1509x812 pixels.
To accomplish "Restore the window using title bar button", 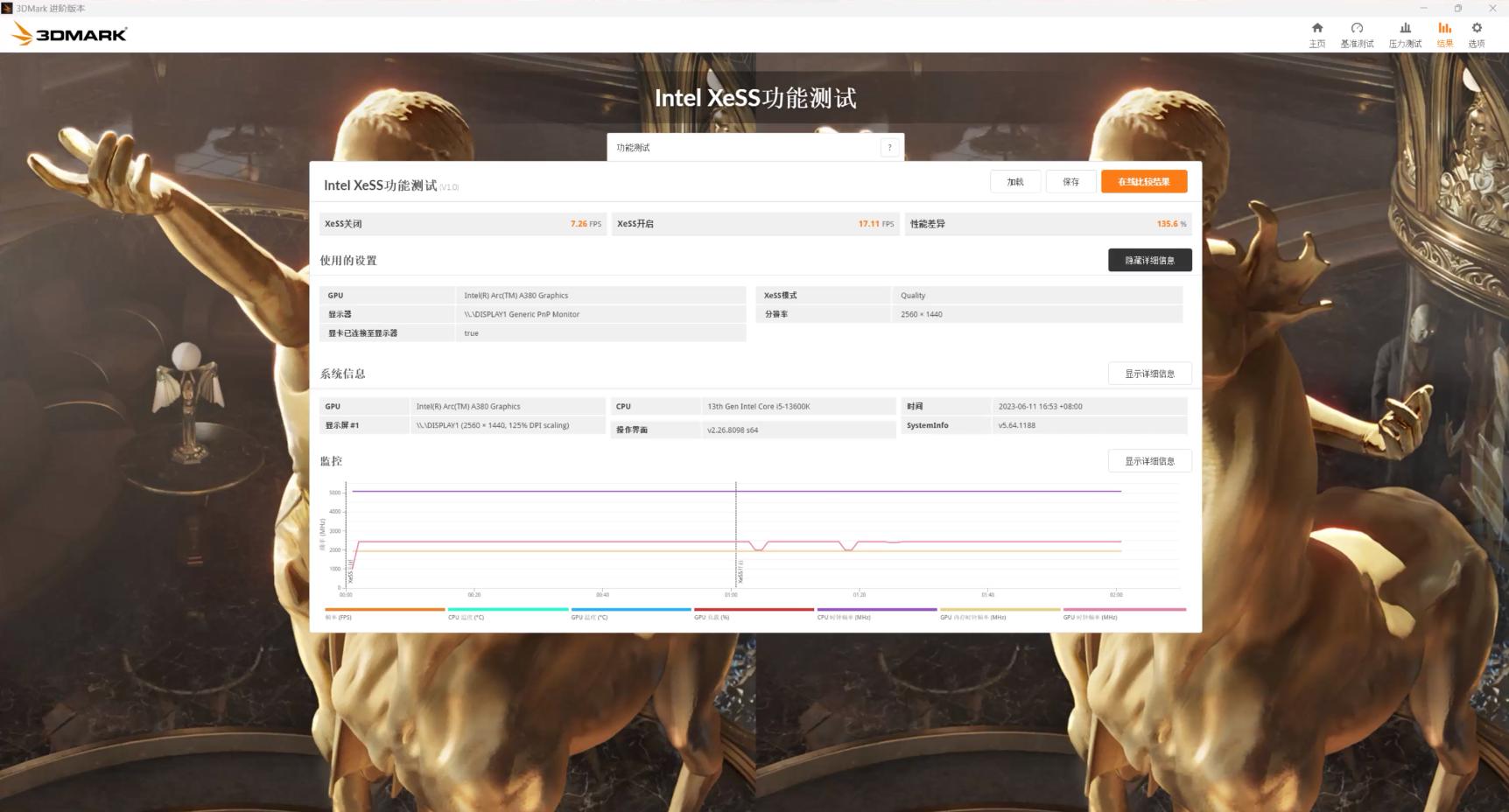I will tap(1457, 8).
